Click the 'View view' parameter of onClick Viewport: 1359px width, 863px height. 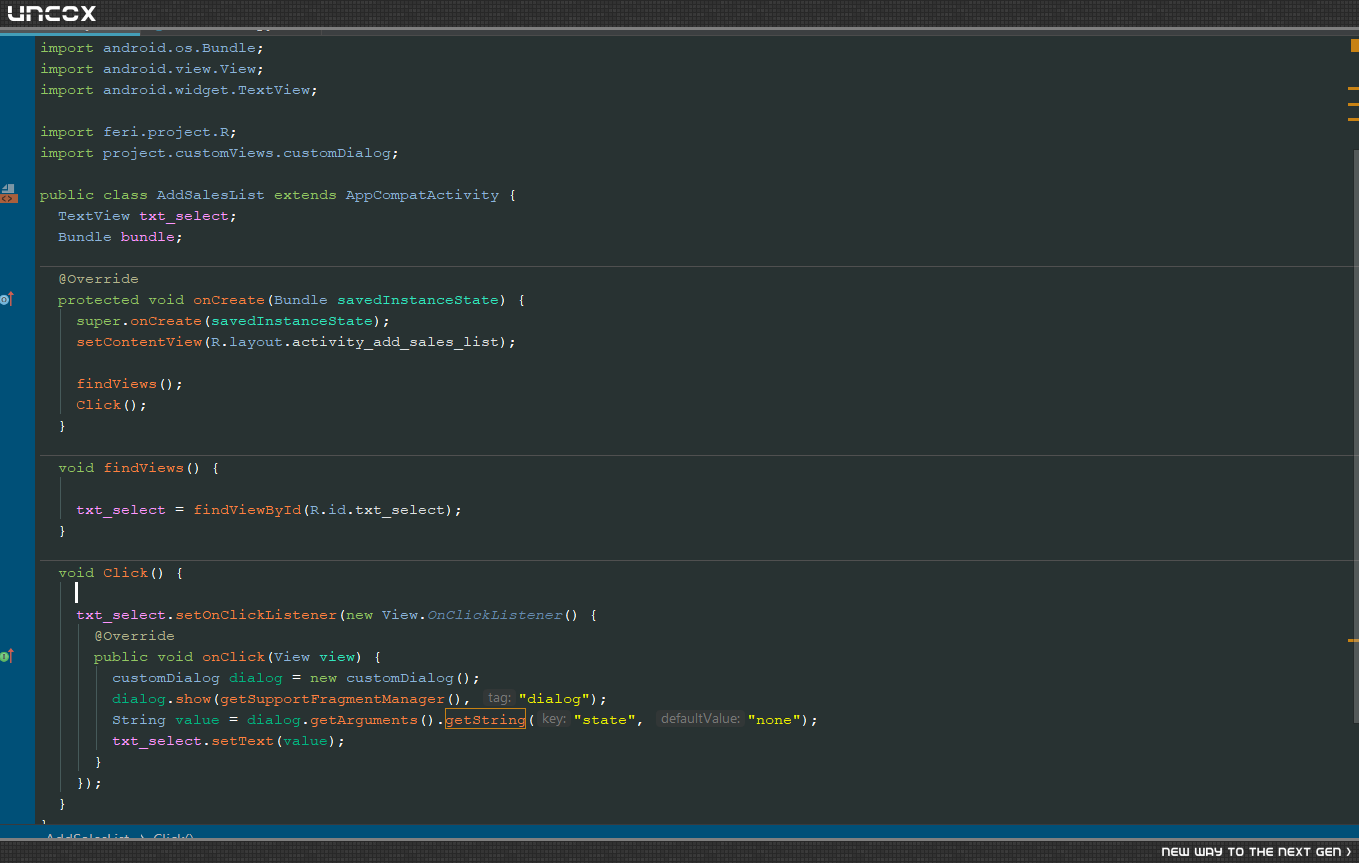click(314, 657)
